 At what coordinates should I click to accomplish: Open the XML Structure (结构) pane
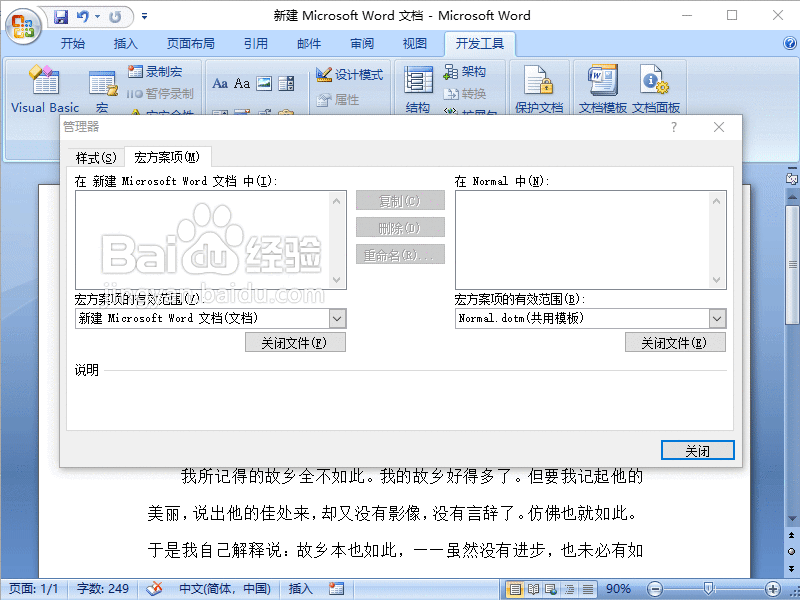[418, 89]
